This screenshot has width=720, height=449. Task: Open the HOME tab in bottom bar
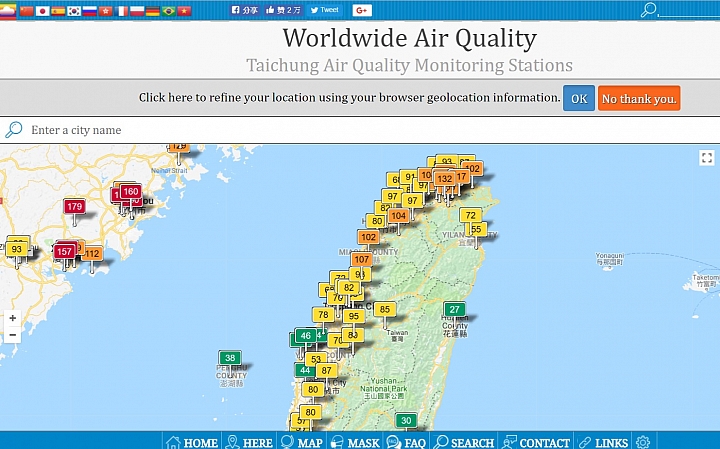[x=192, y=442]
